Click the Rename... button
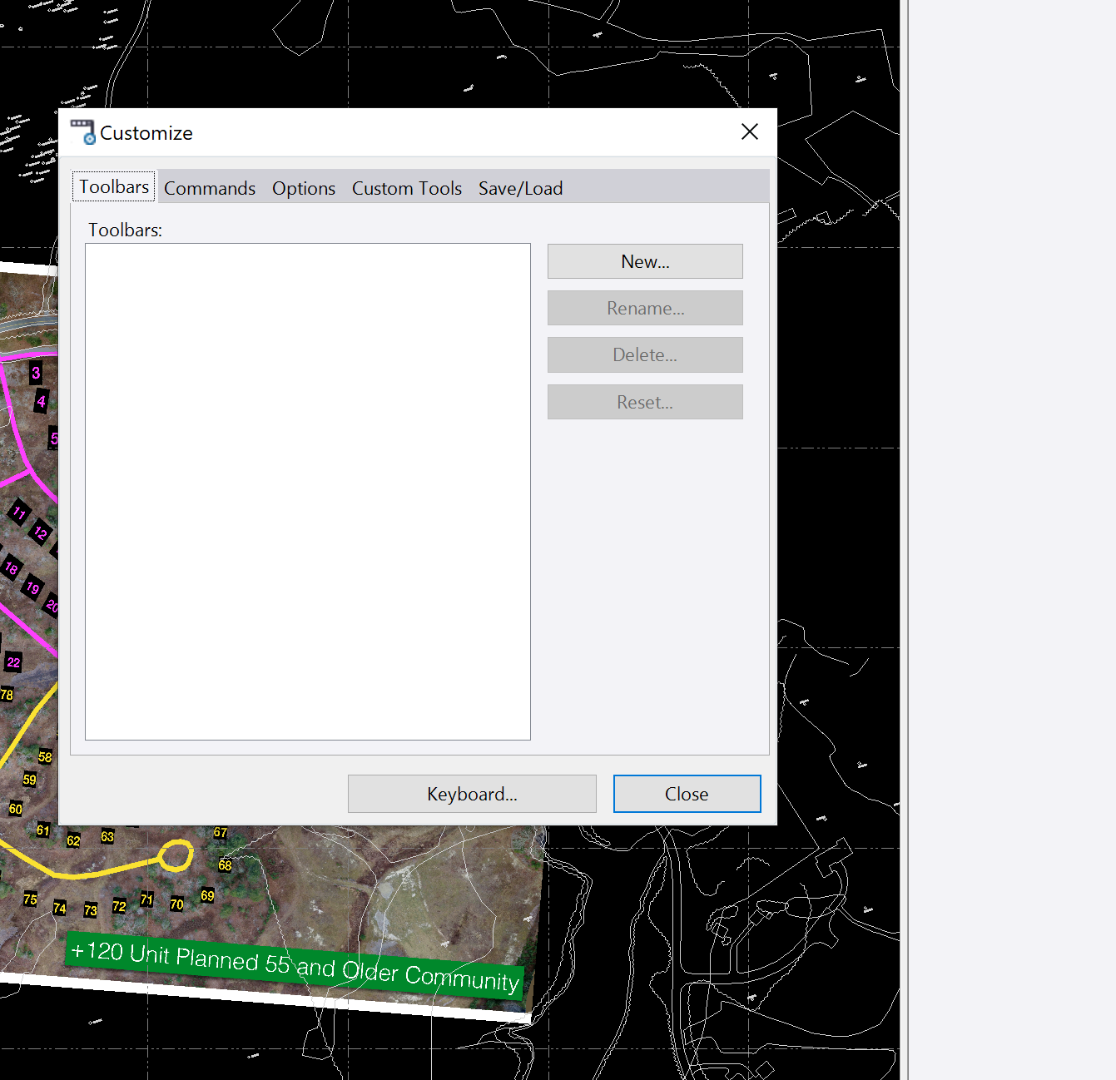The height and width of the screenshot is (1080, 1116). (645, 308)
